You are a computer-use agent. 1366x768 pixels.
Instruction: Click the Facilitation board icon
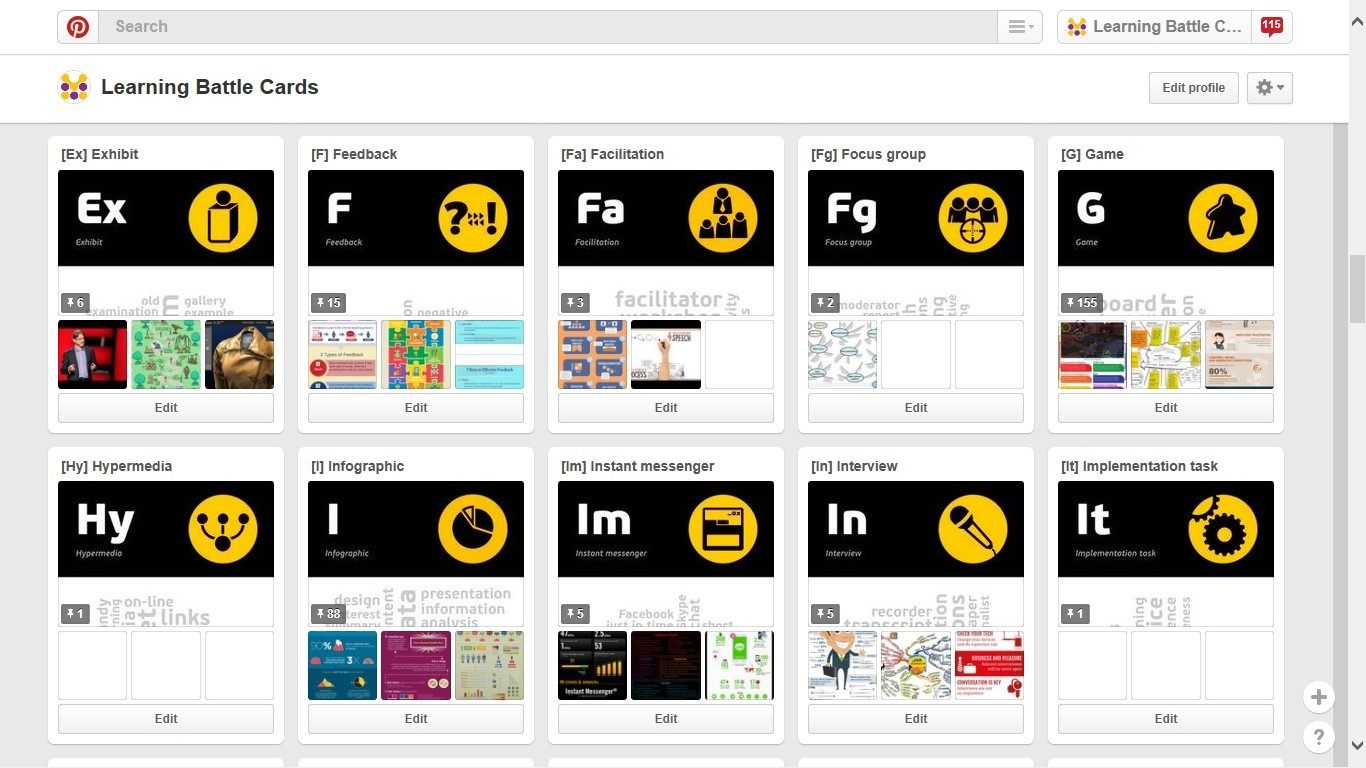click(723, 218)
